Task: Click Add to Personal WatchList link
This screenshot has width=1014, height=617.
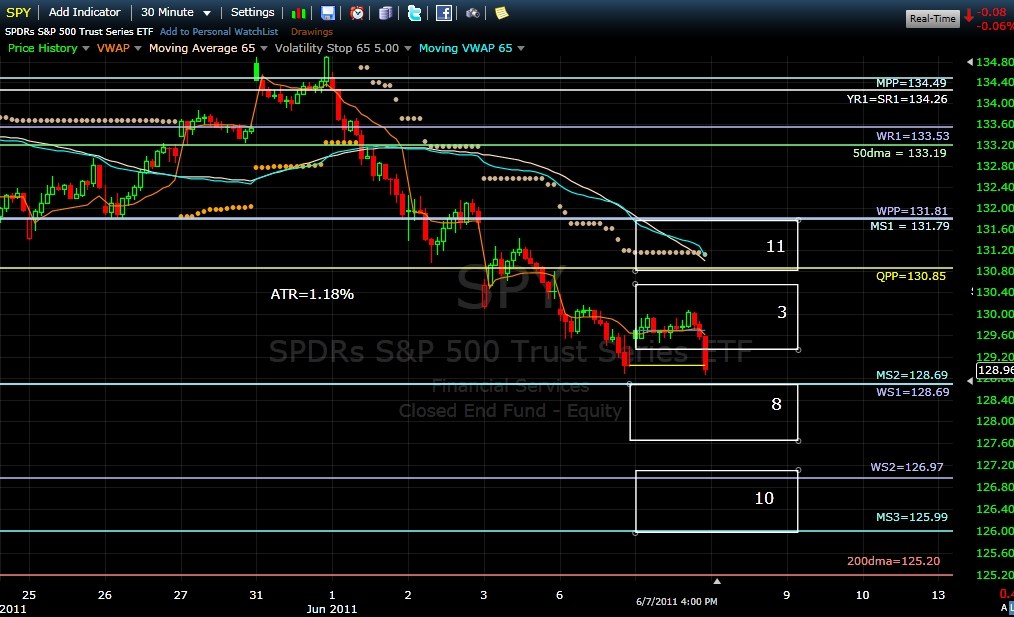Action: click(219, 31)
